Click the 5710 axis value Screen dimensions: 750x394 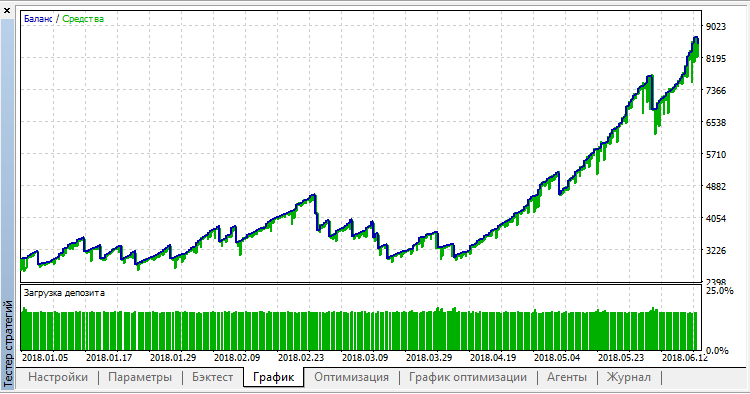coord(716,155)
